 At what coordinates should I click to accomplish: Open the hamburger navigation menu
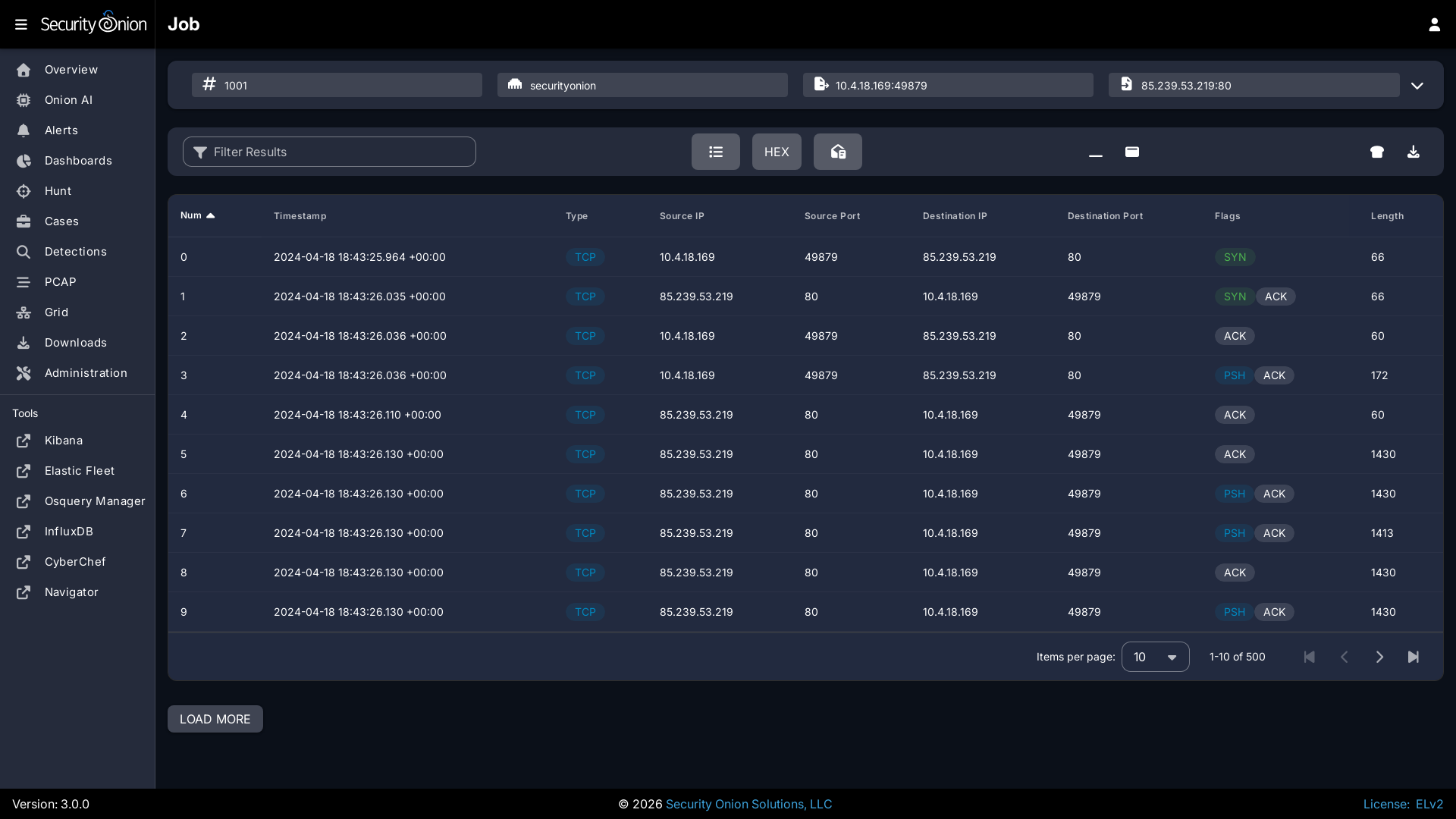21,24
